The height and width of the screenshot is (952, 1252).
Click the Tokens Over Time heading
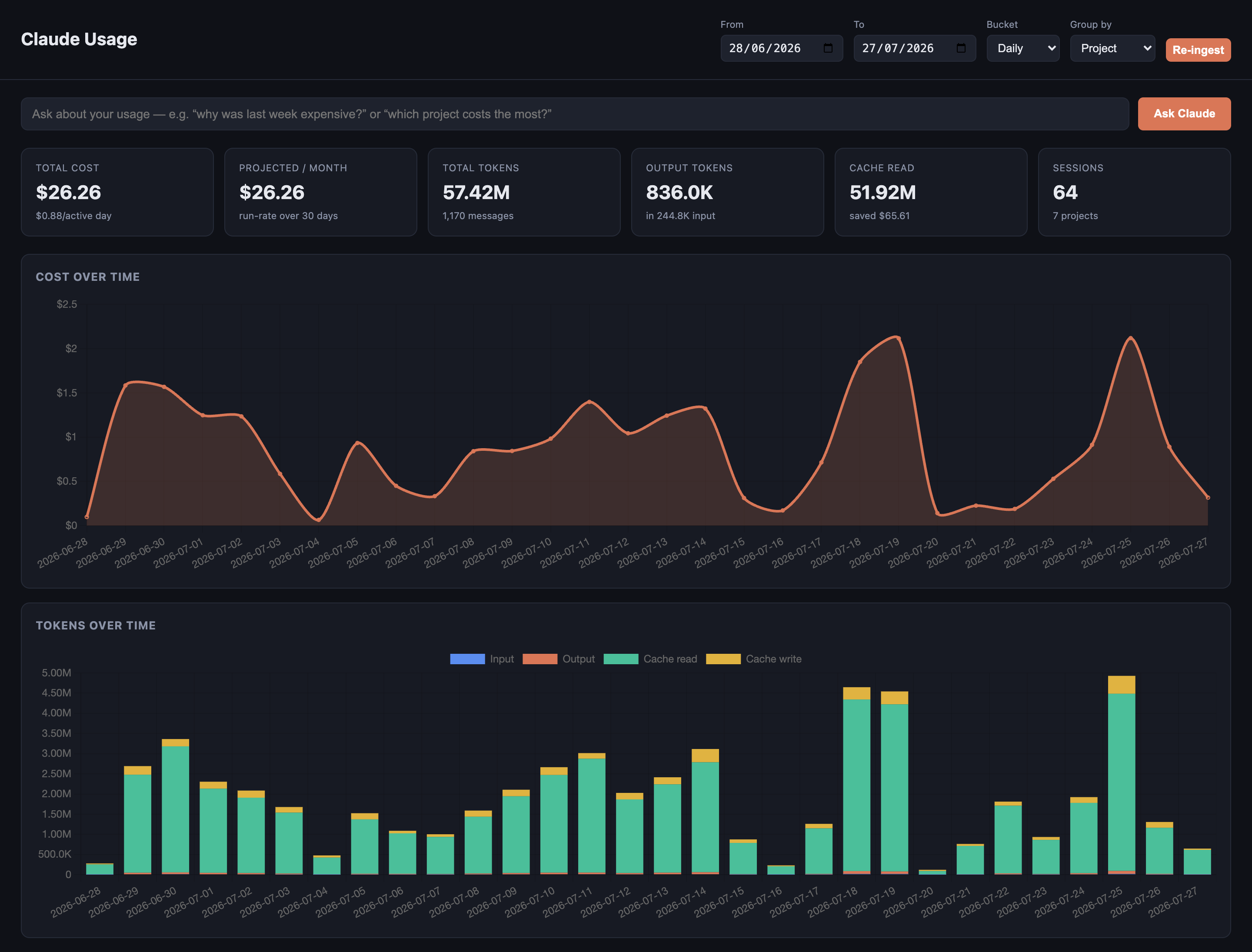(96, 626)
